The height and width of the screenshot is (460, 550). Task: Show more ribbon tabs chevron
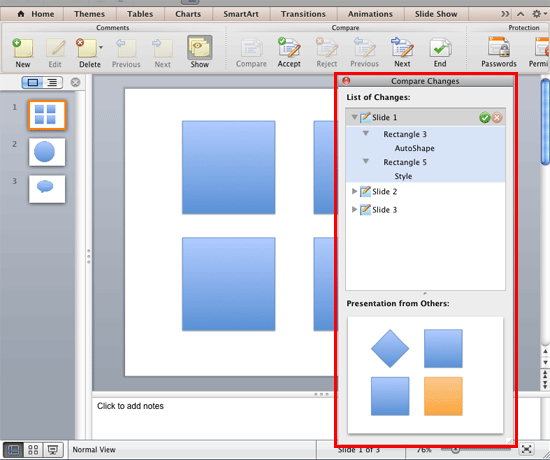tap(505, 14)
